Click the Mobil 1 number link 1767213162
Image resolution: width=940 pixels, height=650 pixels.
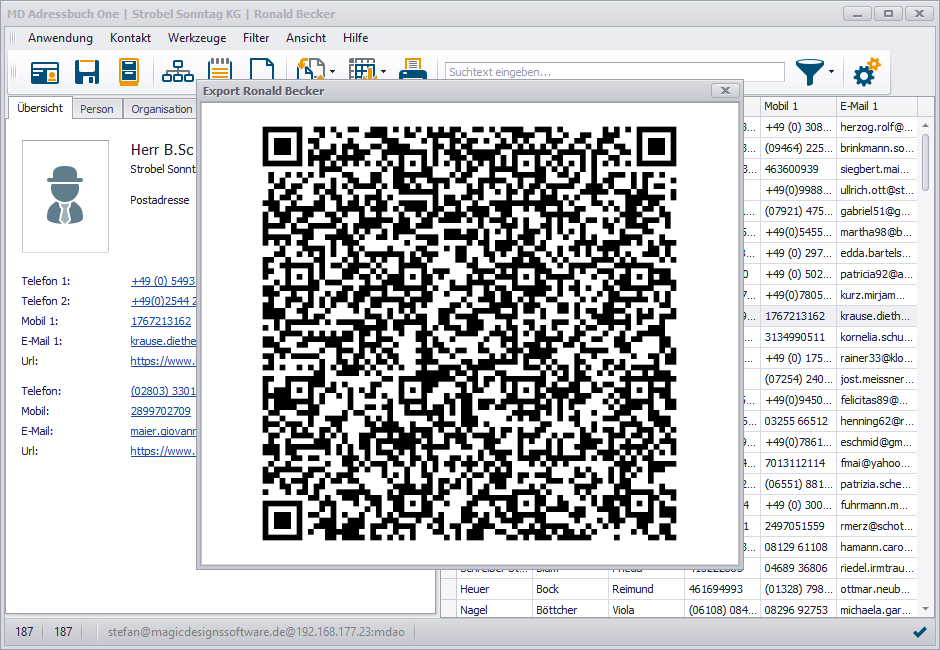click(161, 321)
